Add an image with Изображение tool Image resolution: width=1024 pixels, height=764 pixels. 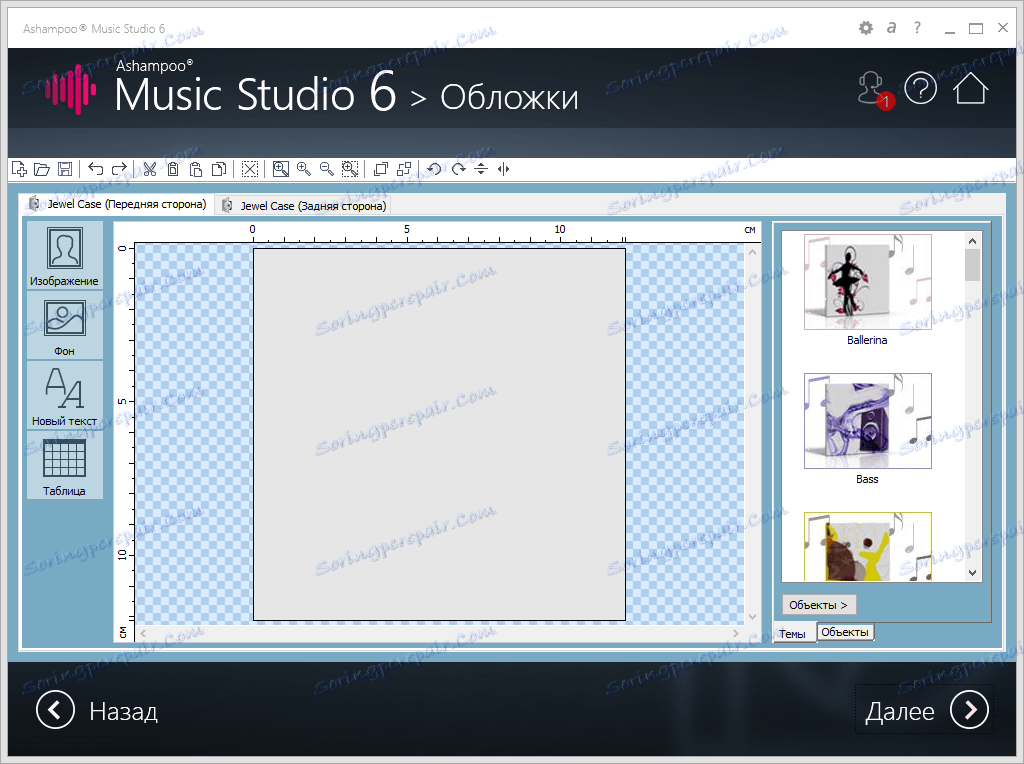65,255
